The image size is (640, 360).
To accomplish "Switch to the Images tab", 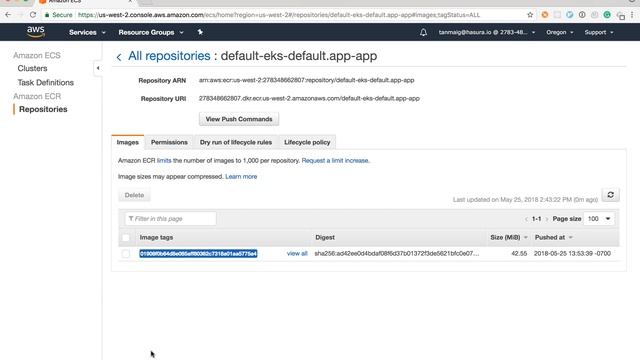I will pos(128,142).
